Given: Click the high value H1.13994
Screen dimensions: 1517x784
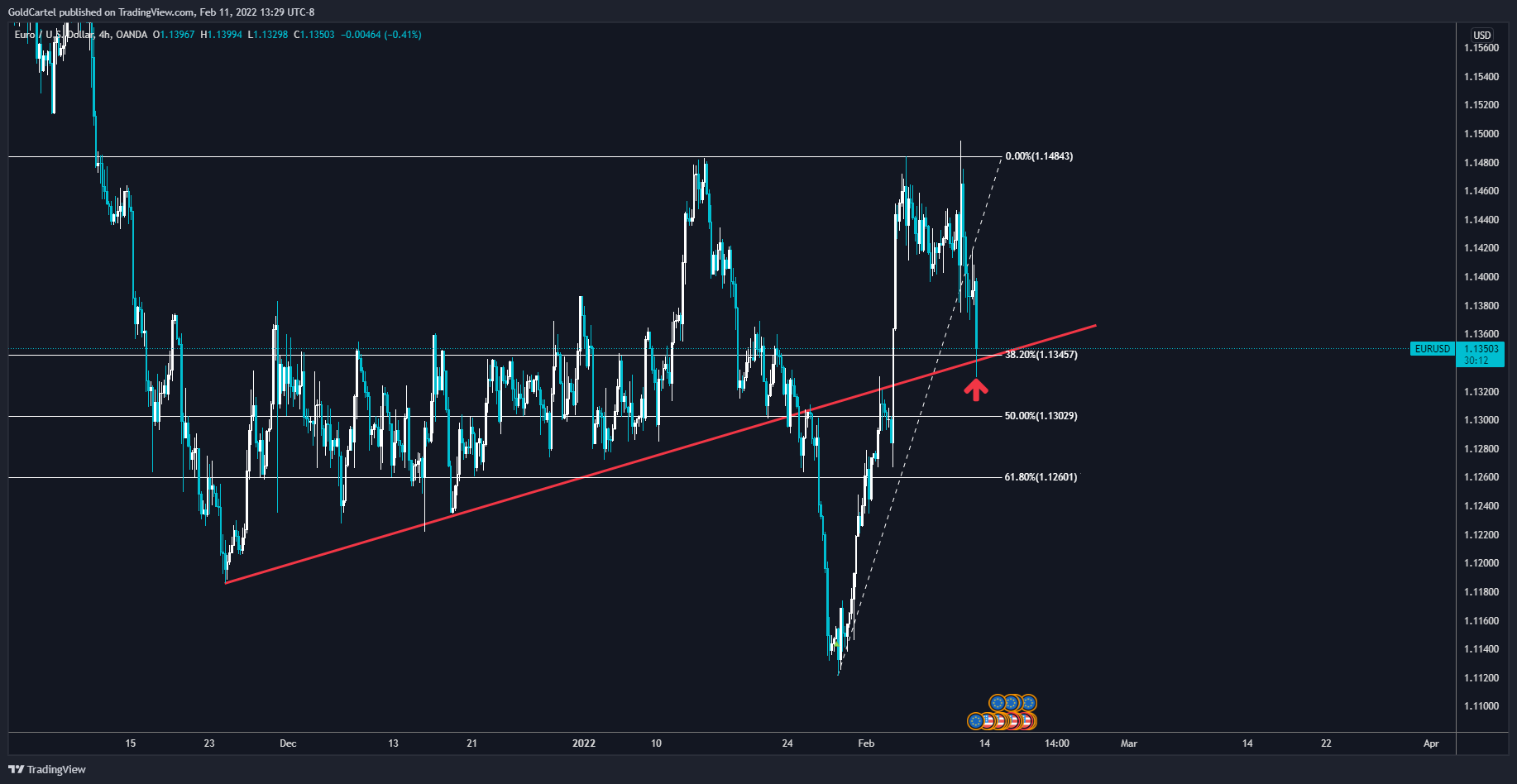Looking at the screenshot, I should click(x=221, y=35).
